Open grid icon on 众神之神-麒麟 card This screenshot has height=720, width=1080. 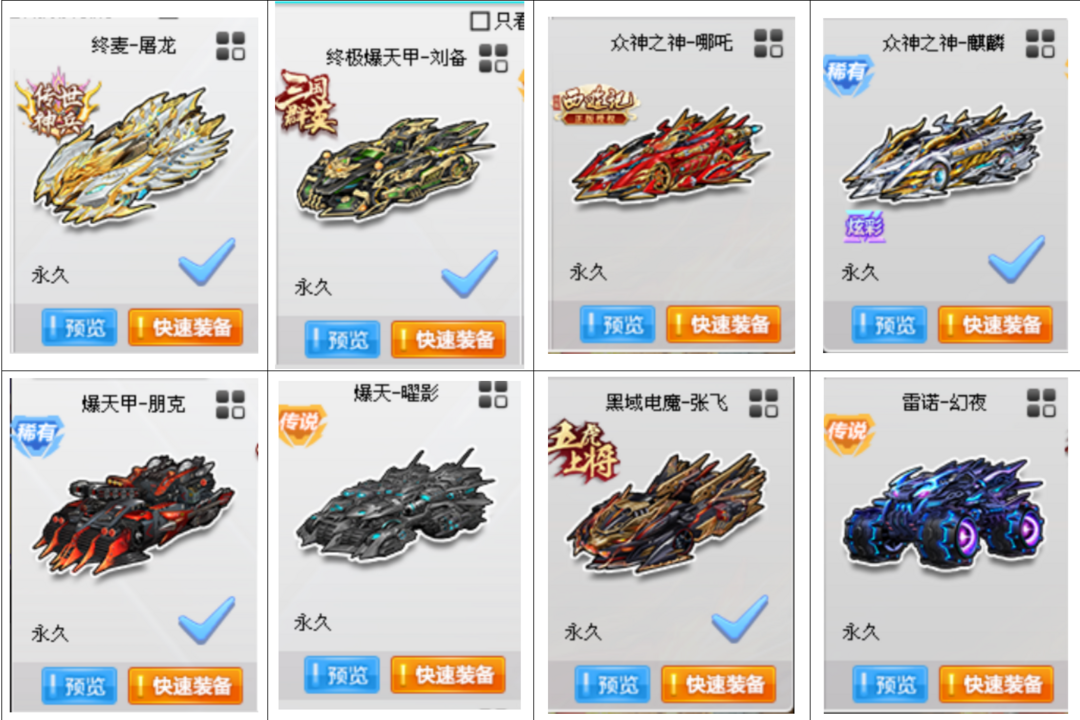point(1040,43)
